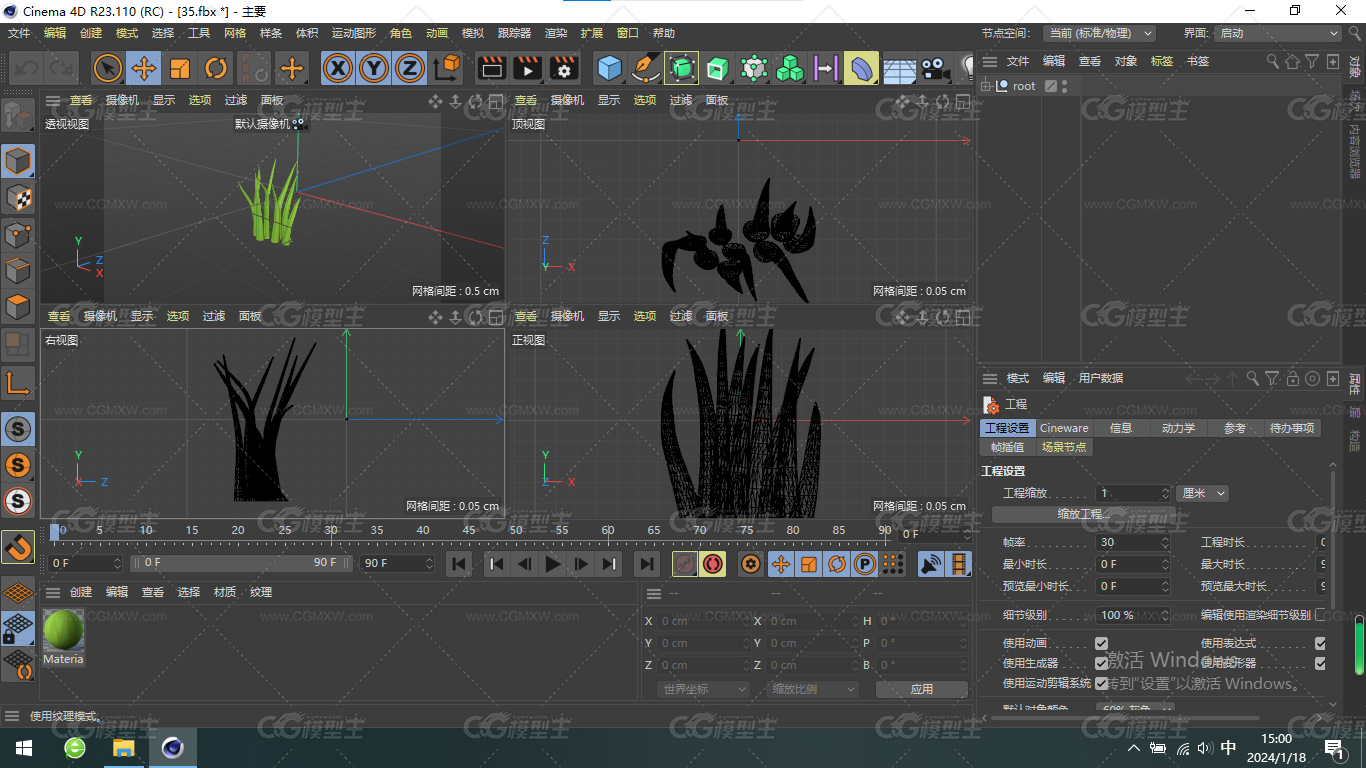Click 帧率 value stepper arrows

pyautogui.click(x=1164, y=542)
